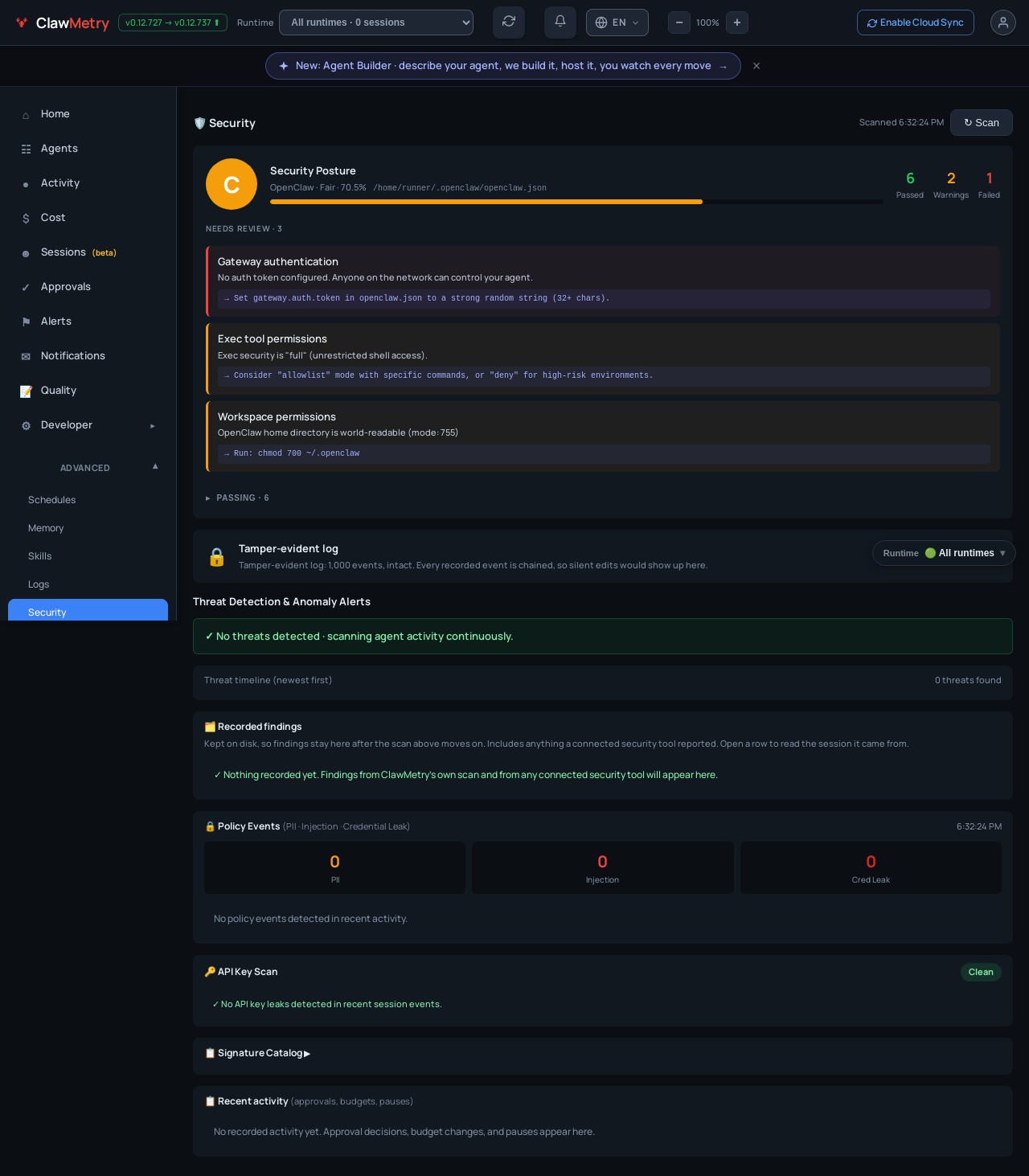This screenshot has width=1029, height=1176.
Task: Open Logs under Advanced
Action: 88,584
